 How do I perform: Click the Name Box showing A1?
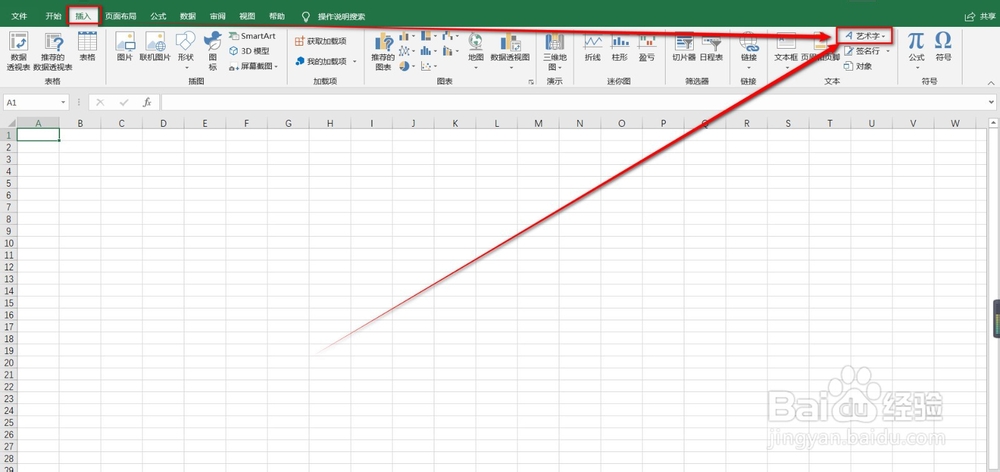[x=32, y=102]
